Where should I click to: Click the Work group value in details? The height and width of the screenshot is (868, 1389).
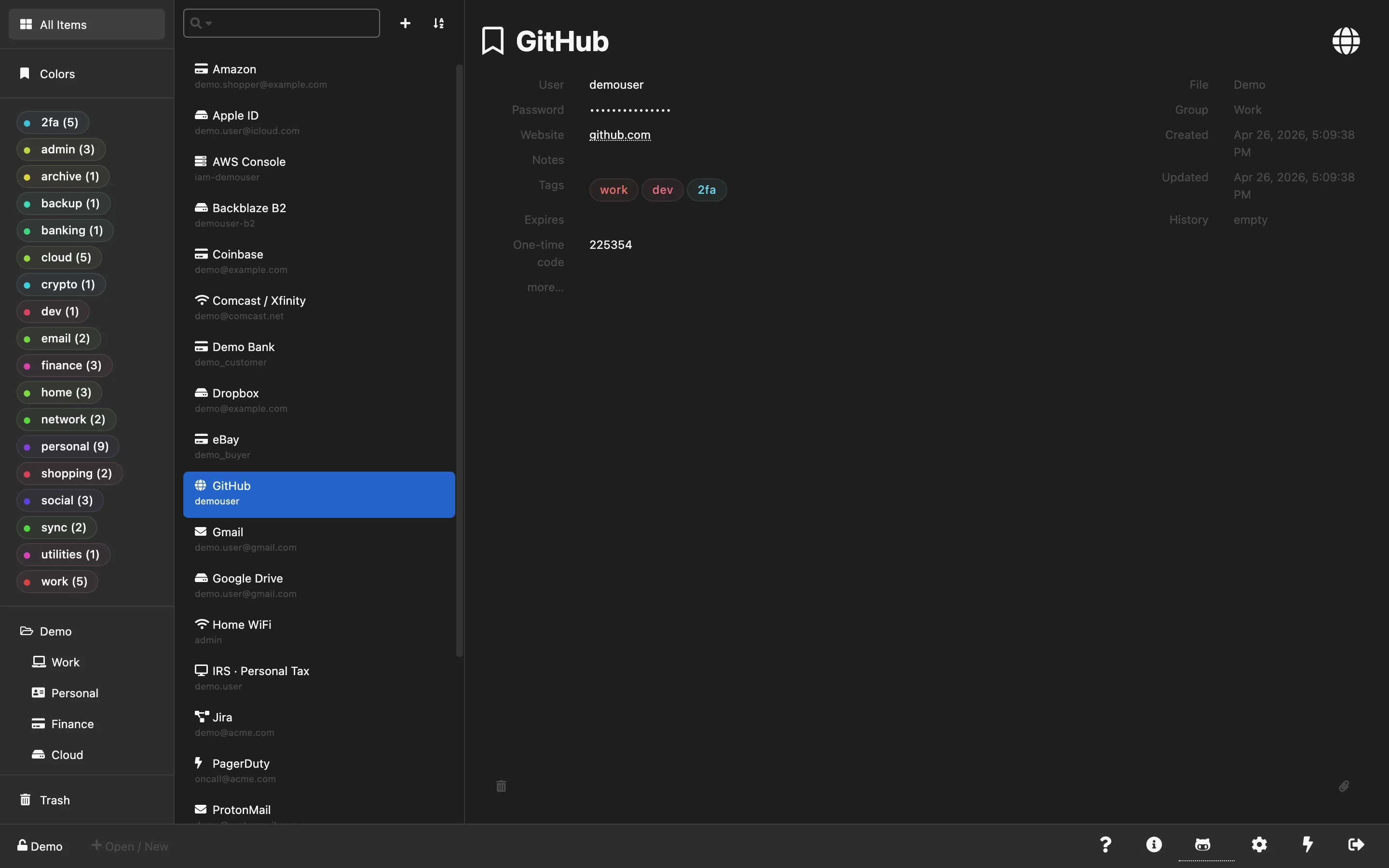[x=1247, y=109]
